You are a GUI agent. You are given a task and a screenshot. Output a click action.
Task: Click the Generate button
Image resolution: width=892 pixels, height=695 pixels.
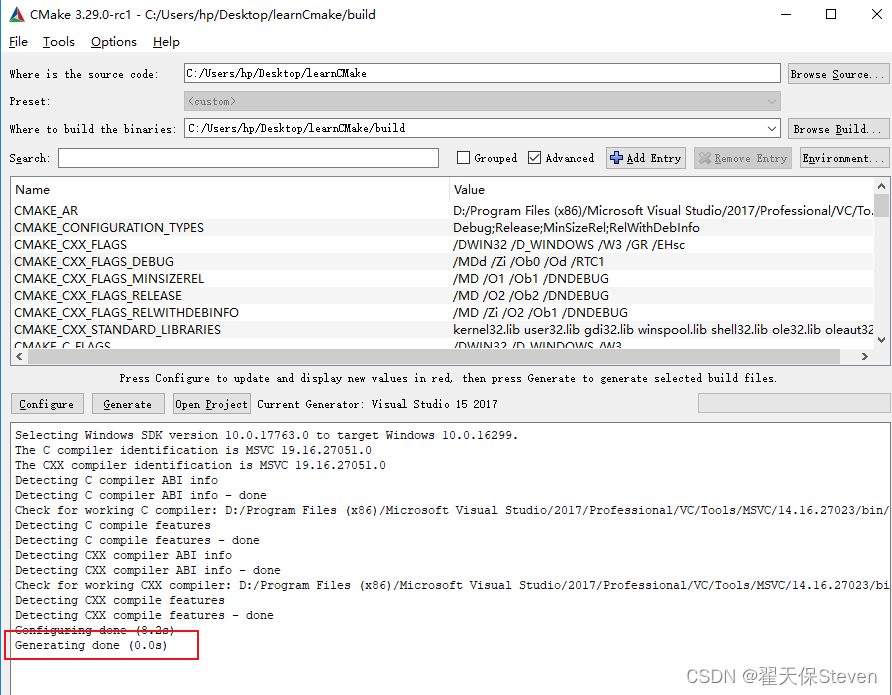pyautogui.click(x=128, y=404)
